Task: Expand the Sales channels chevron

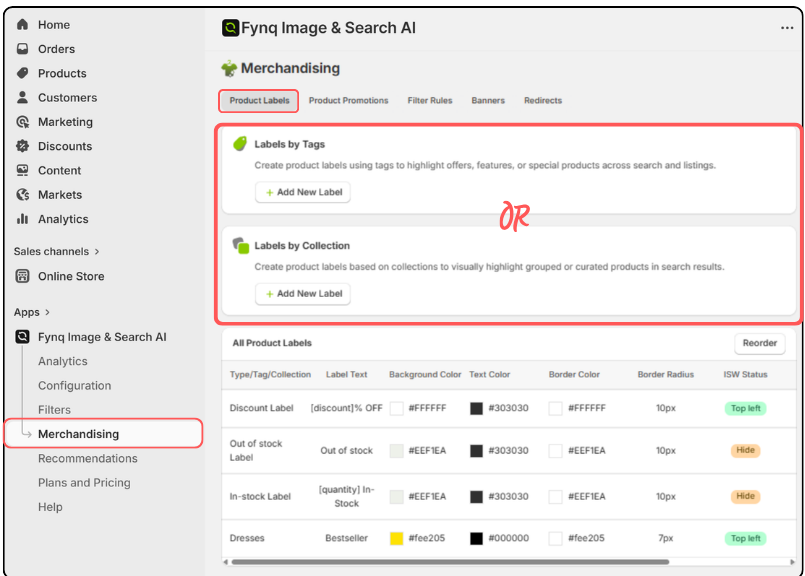Action: point(97,252)
